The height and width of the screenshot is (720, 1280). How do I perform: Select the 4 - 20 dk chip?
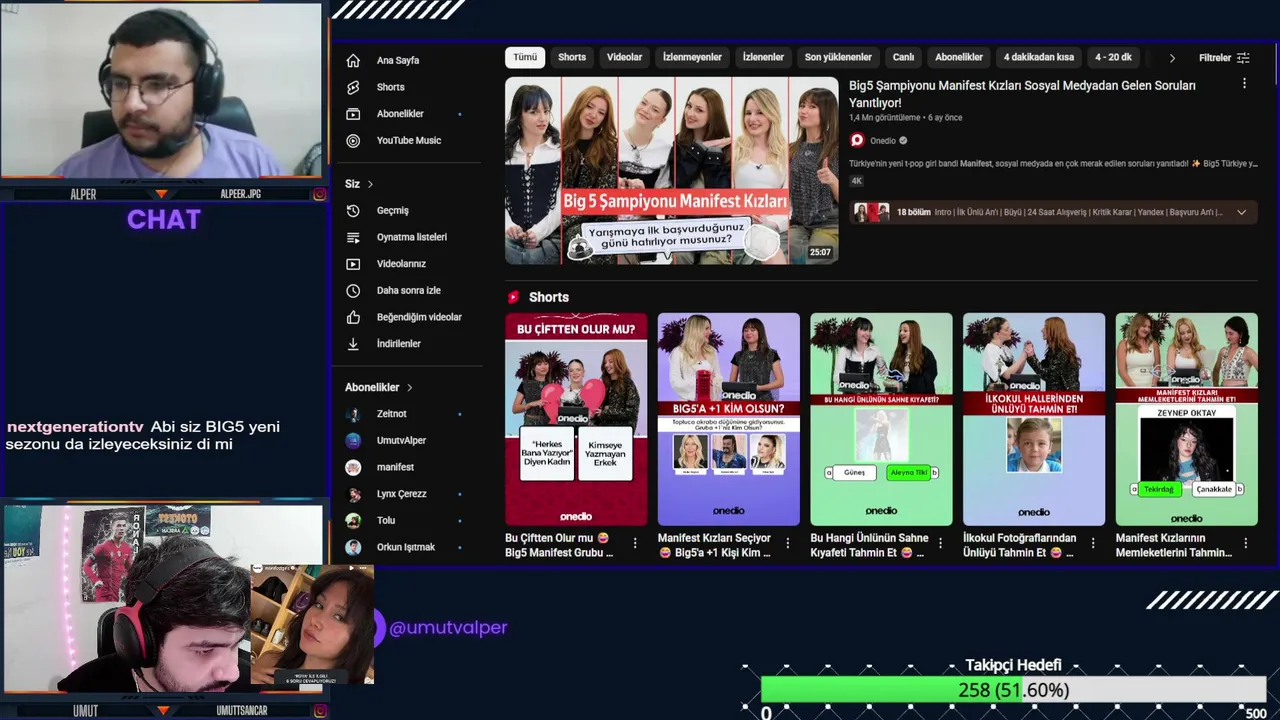1113,58
